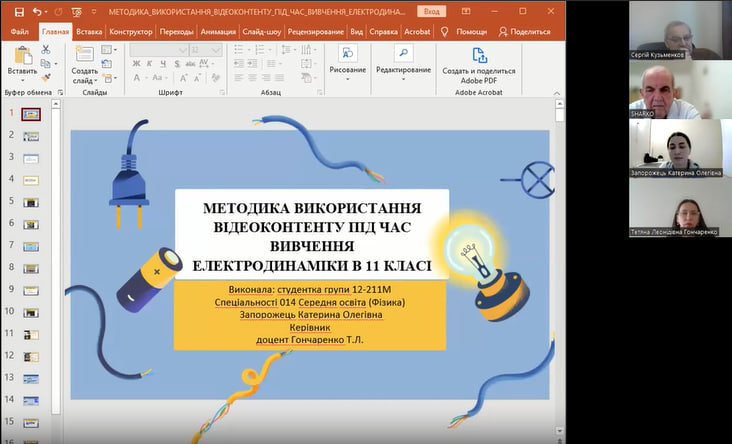Toggle text shadow (S)
Viewport: 732px width, 444px height.
[177, 64]
